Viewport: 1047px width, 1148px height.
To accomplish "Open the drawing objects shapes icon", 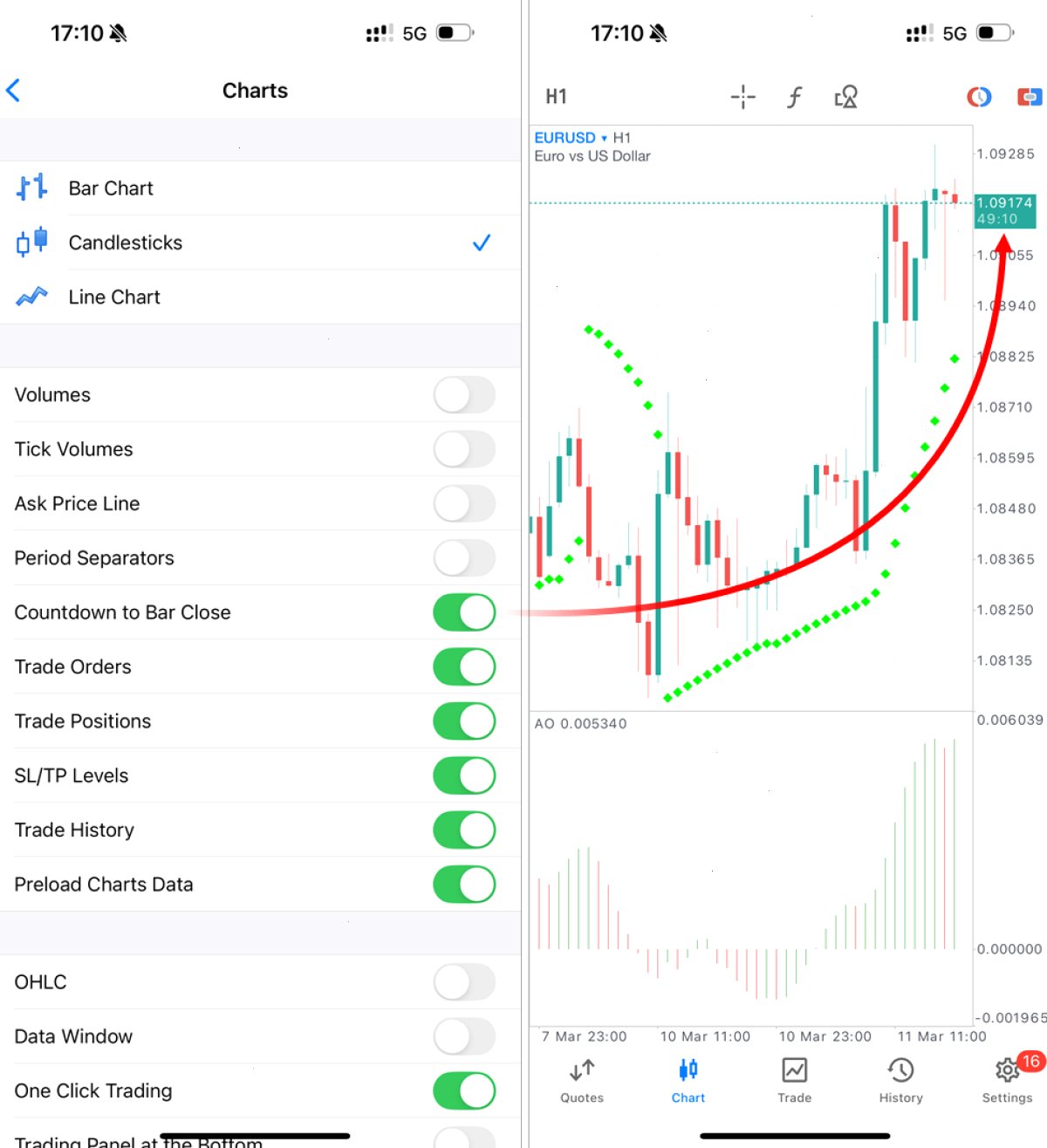I will coord(846,97).
